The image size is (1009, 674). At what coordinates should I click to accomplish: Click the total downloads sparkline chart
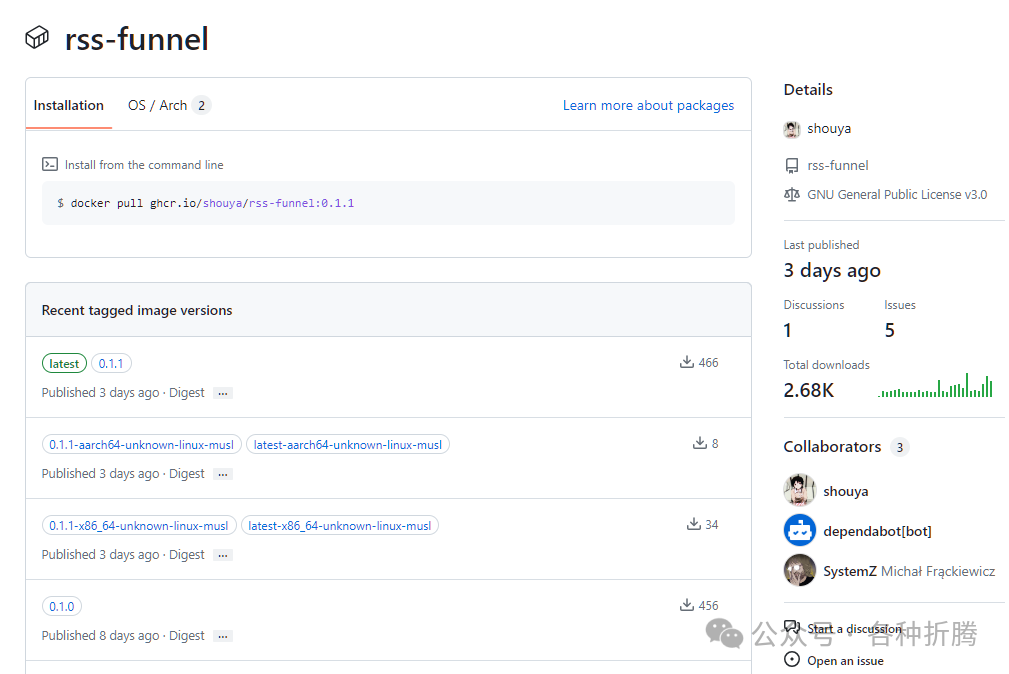click(x=935, y=385)
